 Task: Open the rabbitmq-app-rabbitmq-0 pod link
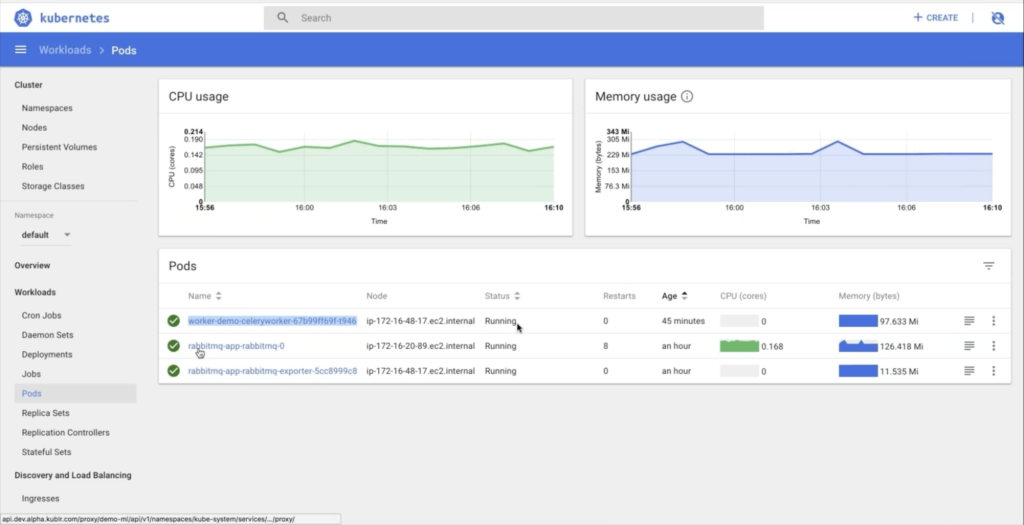tap(236, 345)
